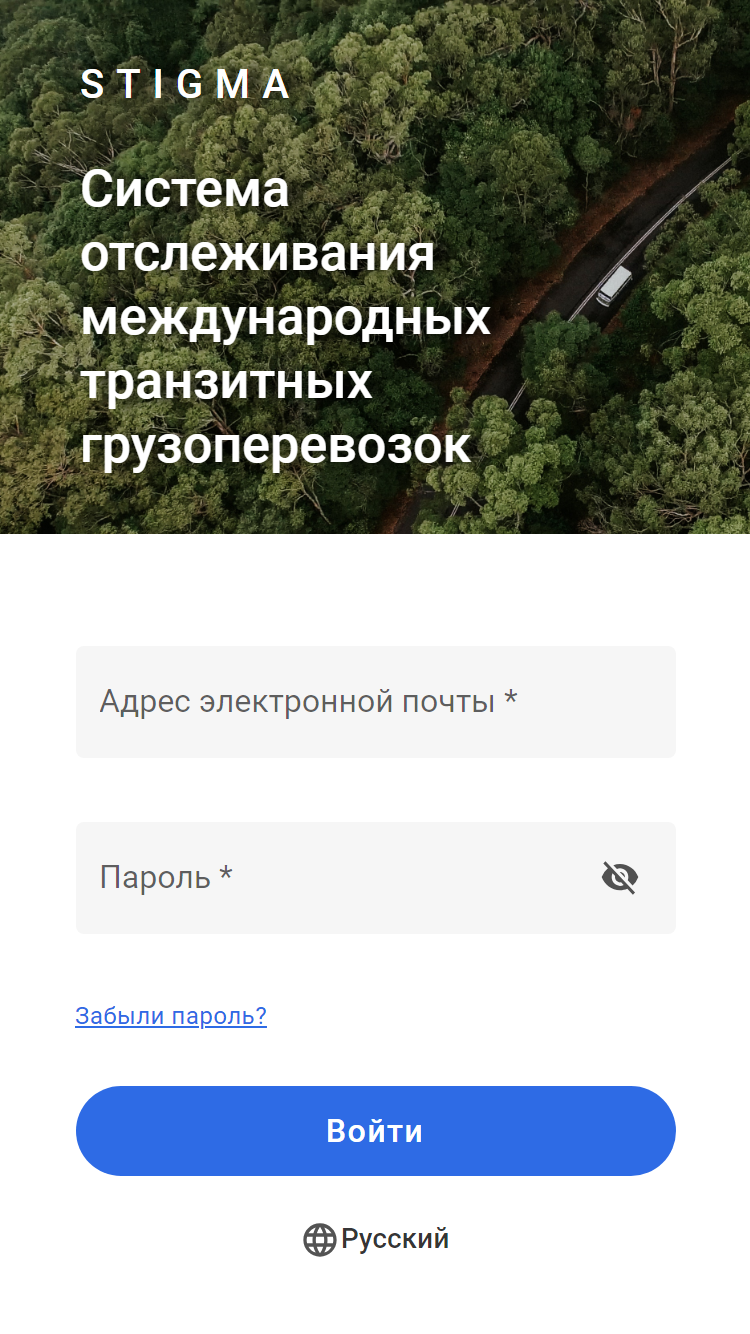Click the word транзитных in the title

(227, 383)
